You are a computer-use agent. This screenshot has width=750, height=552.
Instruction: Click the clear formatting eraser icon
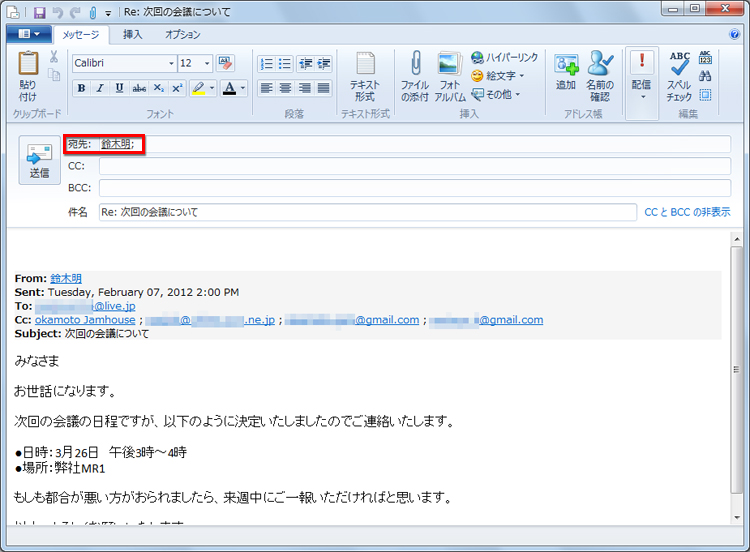pos(225,63)
